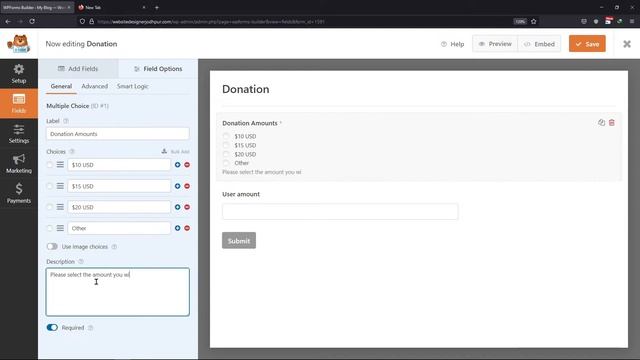The width and height of the screenshot is (640, 360).
Task: Switch to the New Tab browser tab
Action: [x=111, y=7]
